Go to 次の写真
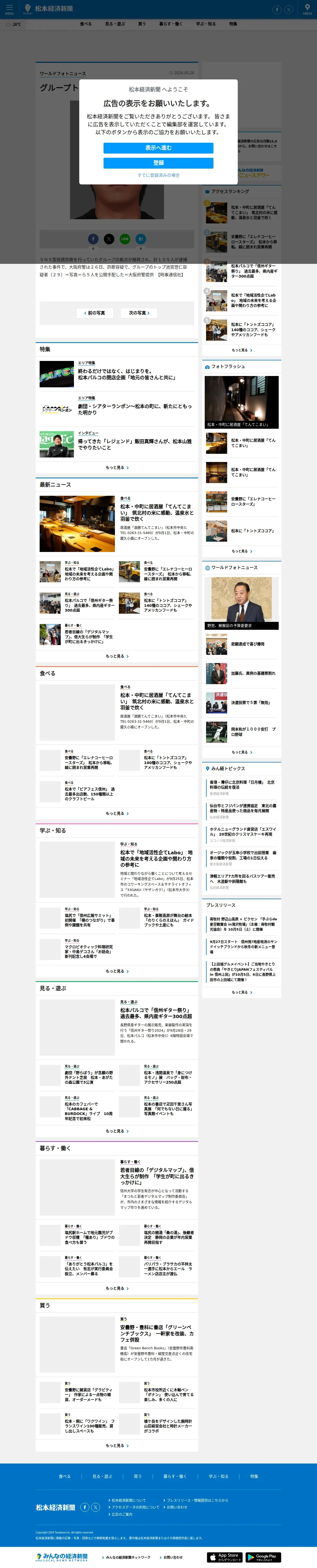Viewport: 317px width, 1568px height. pyautogui.click(x=139, y=313)
